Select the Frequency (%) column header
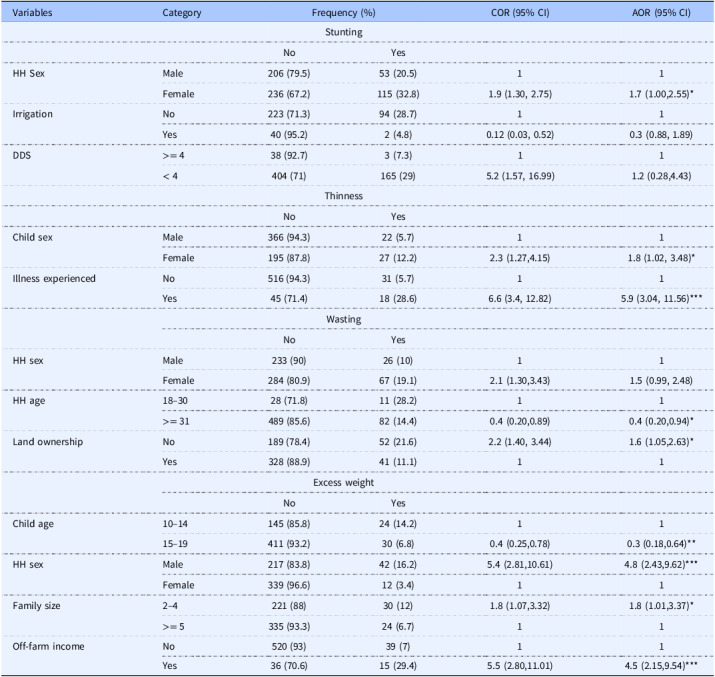 343,13
